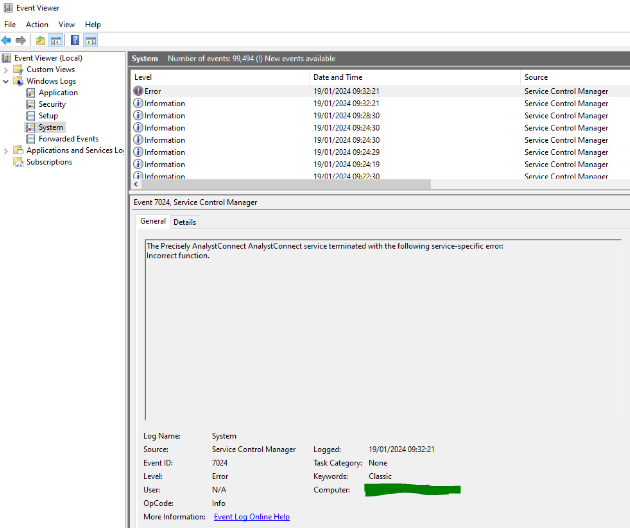Toggle the Show/Hide Action Pane icon
This screenshot has height=528, width=630.
[x=91, y=40]
